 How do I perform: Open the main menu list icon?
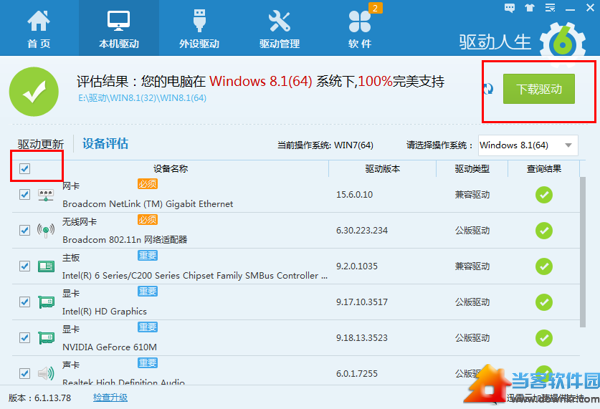tap(550, 8)
